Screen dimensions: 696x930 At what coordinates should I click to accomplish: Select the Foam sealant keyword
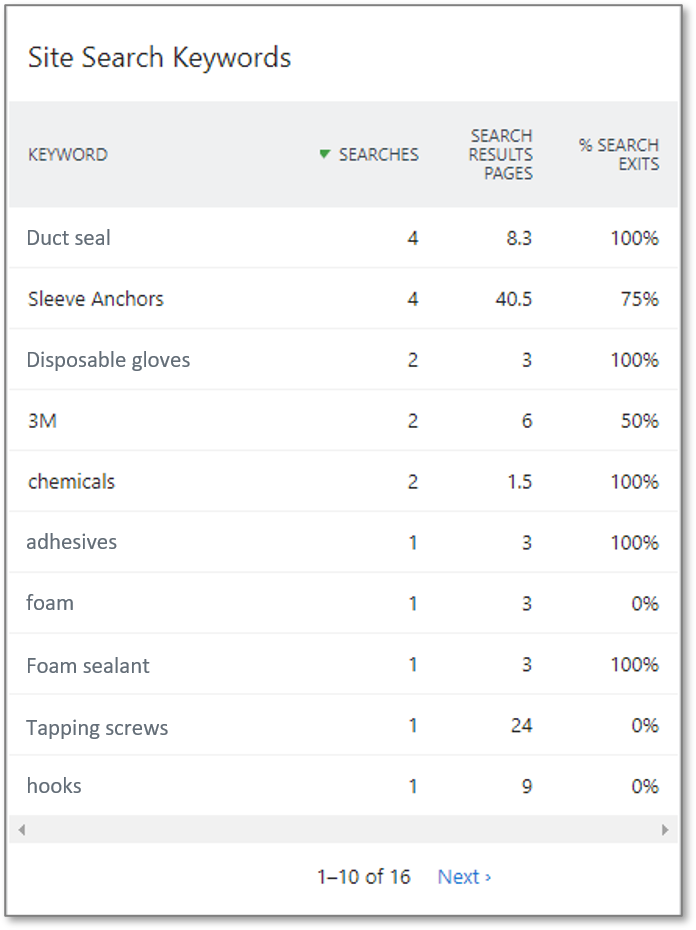88,665
